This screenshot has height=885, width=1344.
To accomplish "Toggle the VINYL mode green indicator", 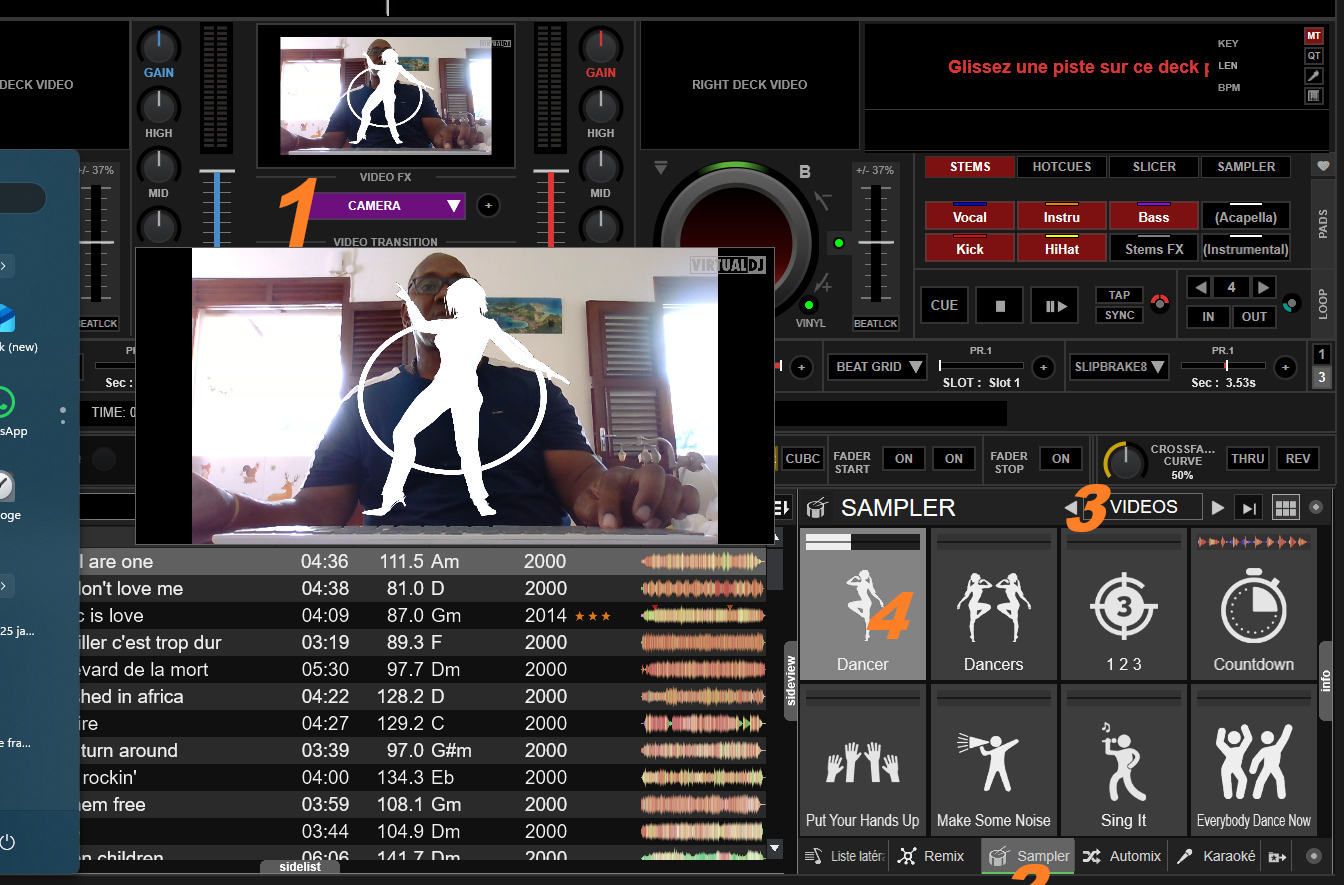I will pos(809,305).
